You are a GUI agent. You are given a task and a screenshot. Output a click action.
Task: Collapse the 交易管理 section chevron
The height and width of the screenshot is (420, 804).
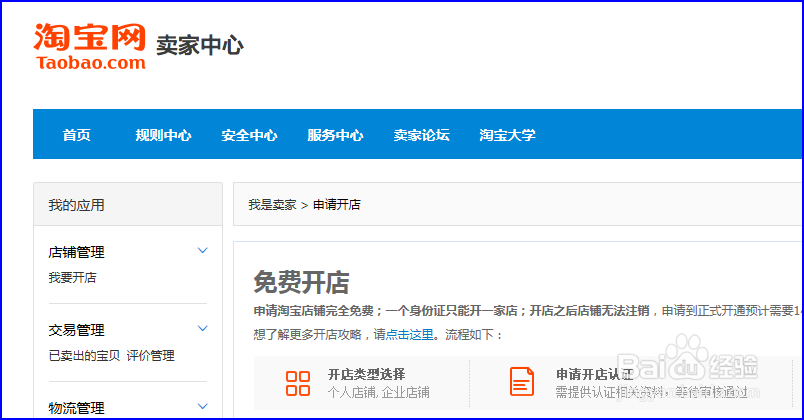tap(203, 328)
